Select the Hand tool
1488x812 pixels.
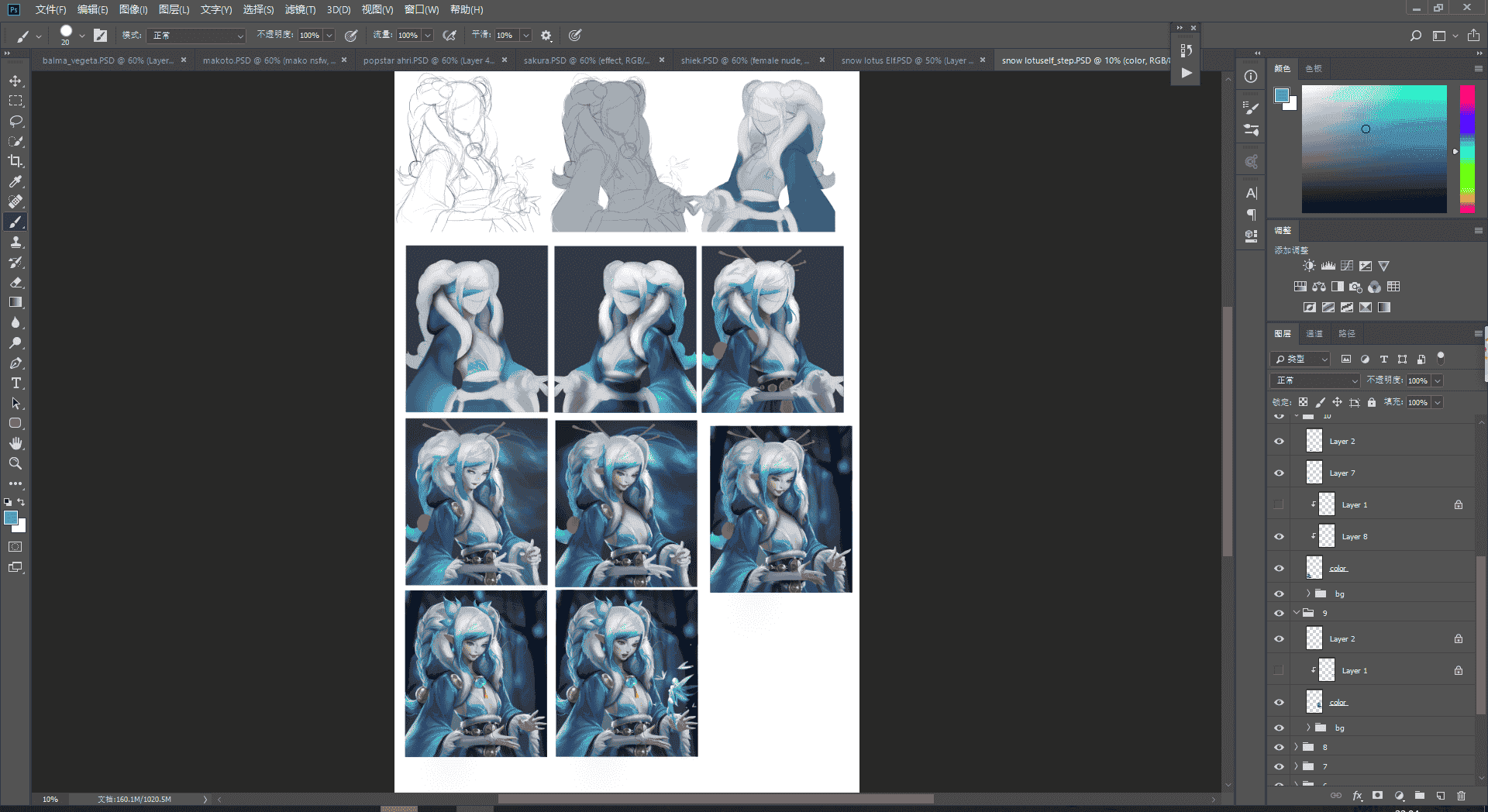pos(15,443)
